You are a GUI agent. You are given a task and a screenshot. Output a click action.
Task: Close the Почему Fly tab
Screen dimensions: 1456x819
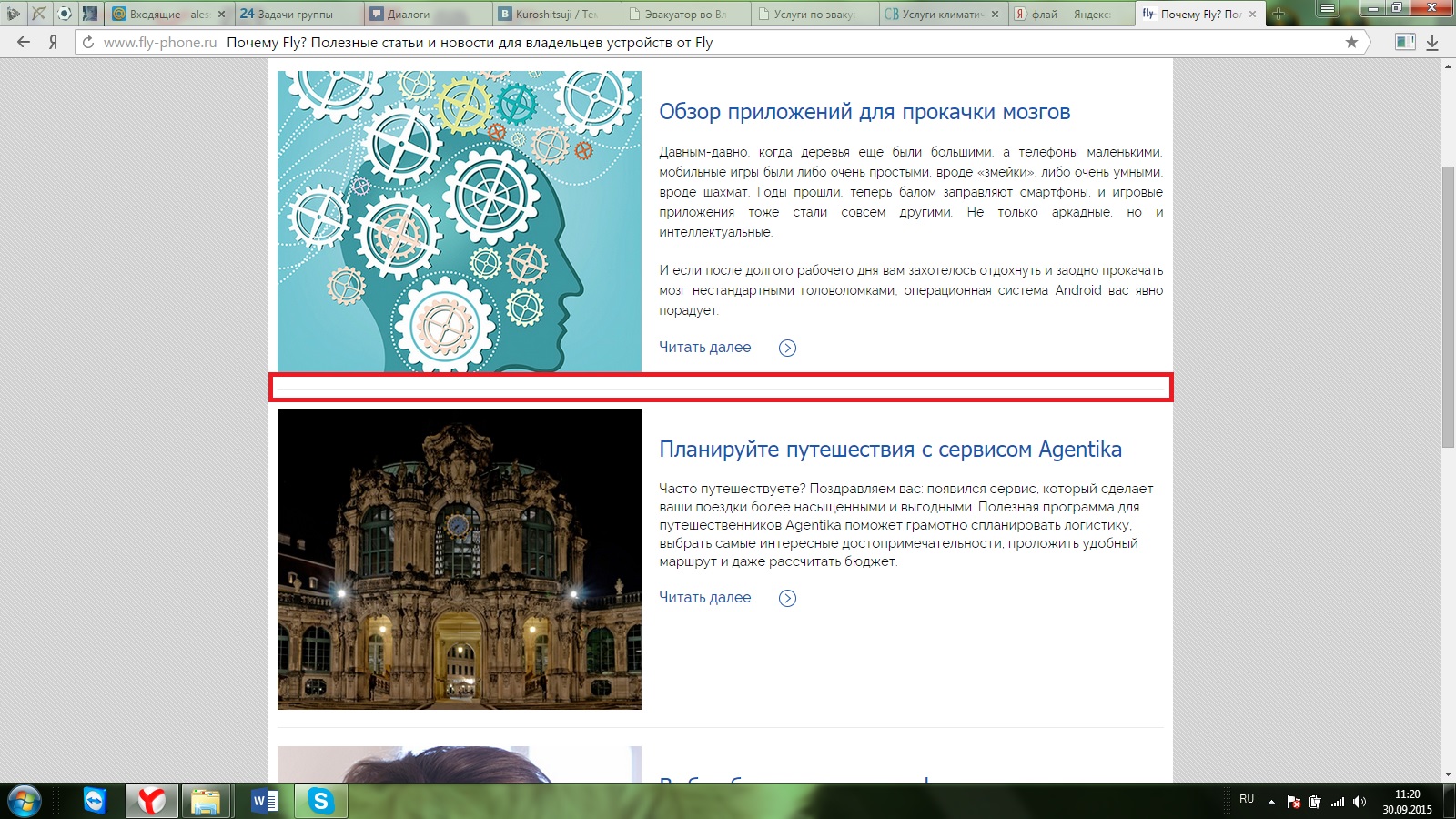[x=1252, y=15]
